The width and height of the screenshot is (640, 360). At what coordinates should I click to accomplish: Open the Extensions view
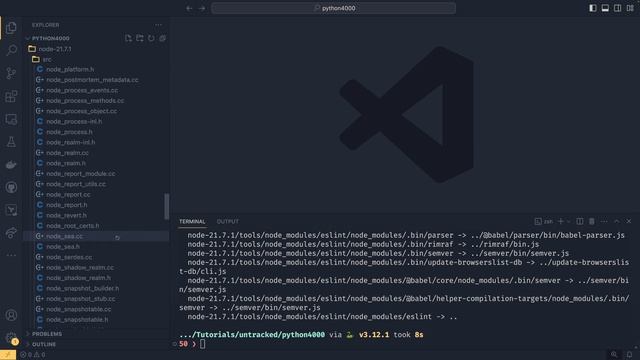tap(11, 96)
